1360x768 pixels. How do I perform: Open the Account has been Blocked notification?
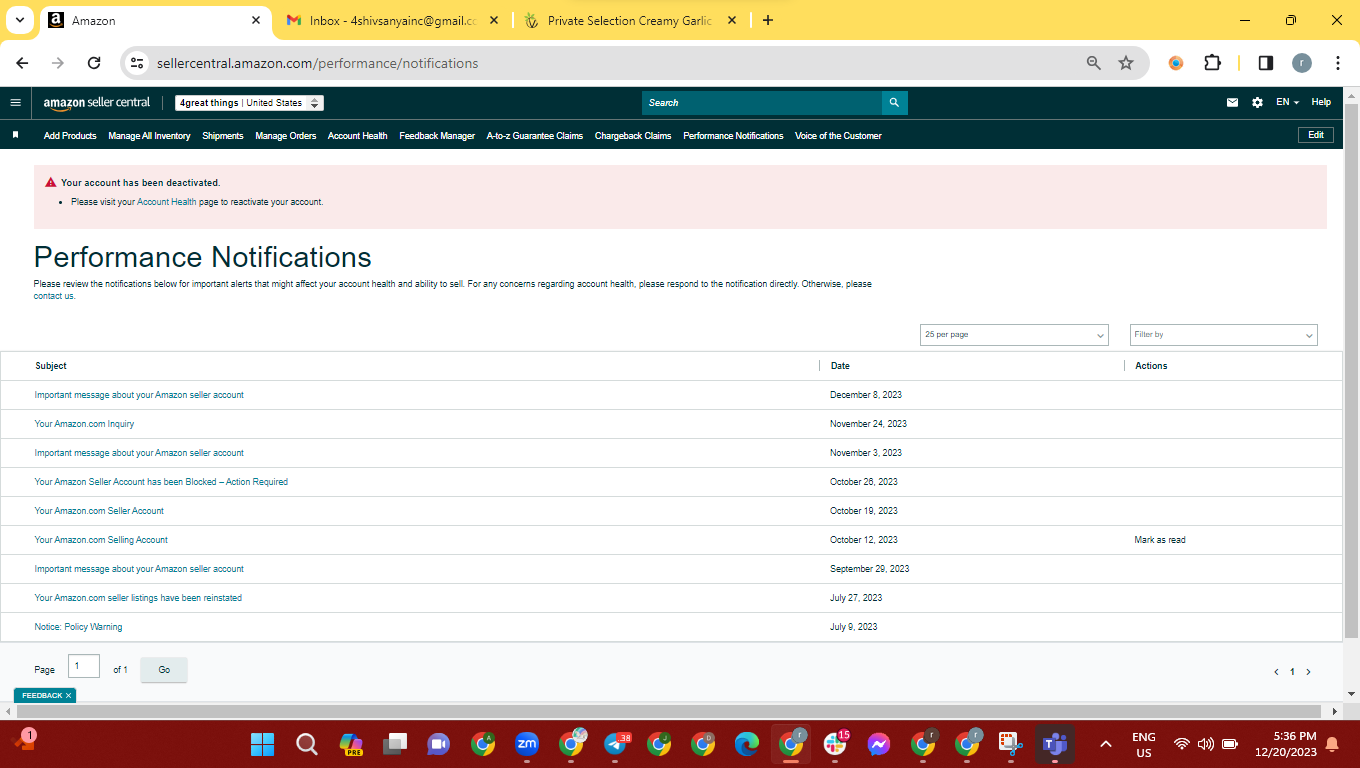point(161,482)
